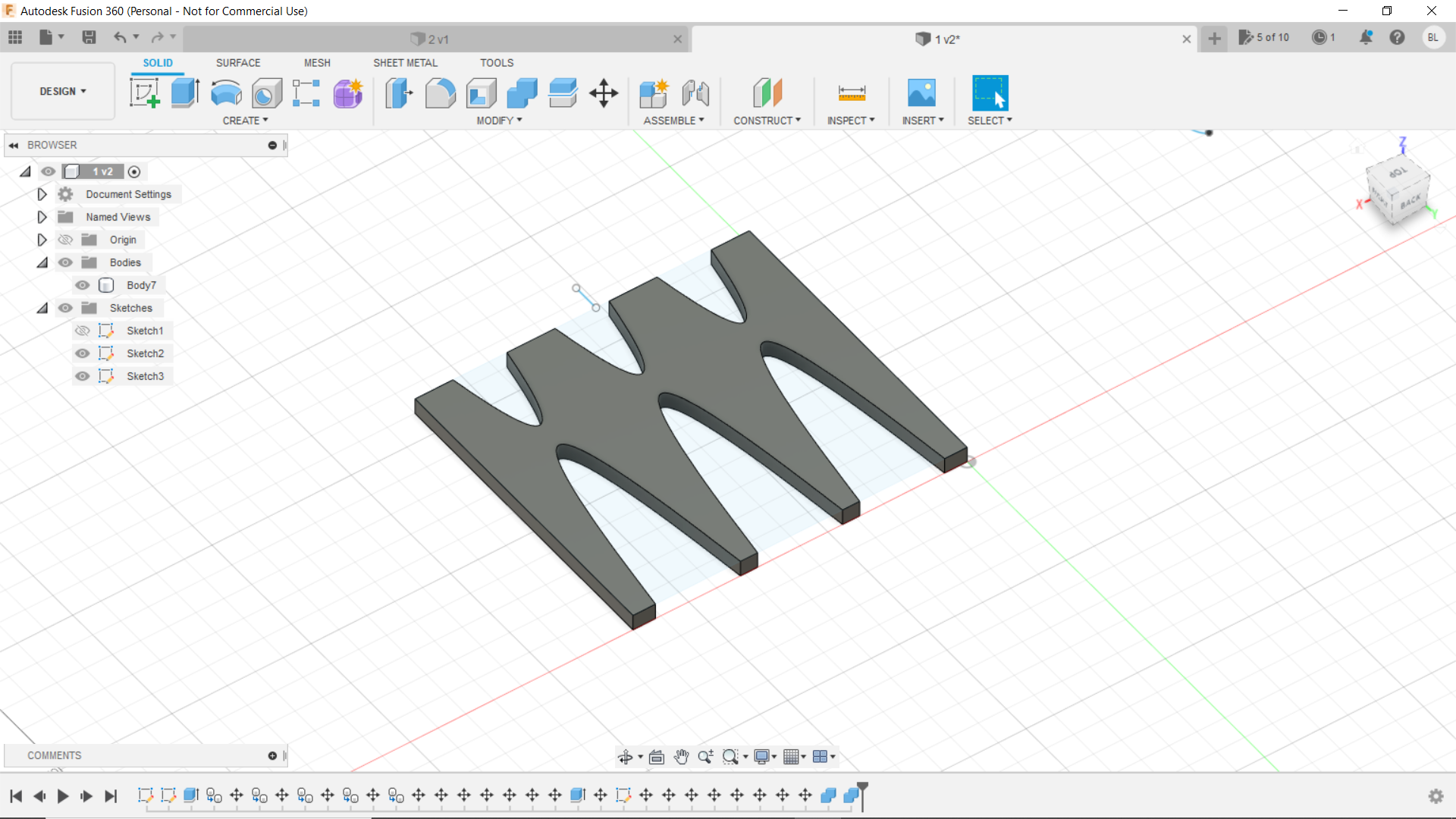This screenshot has height=819, width=1456.
Task: Show the hidden Sketch1
Action: [82, 331]
